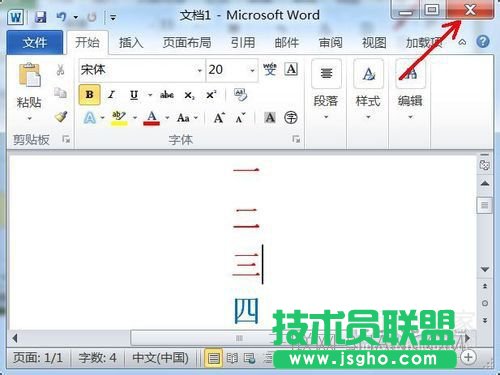Click the 中文(中国) language indicator

[160, 358]
